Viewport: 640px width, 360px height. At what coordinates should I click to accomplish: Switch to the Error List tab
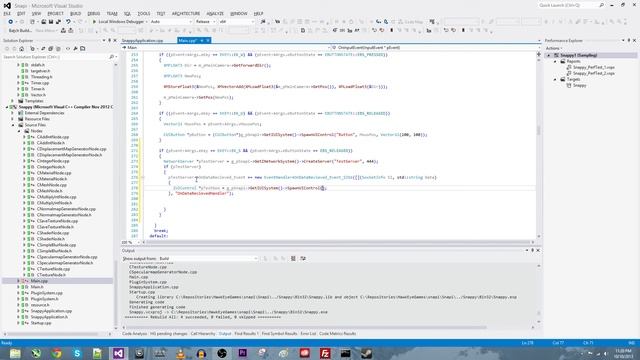308,333
